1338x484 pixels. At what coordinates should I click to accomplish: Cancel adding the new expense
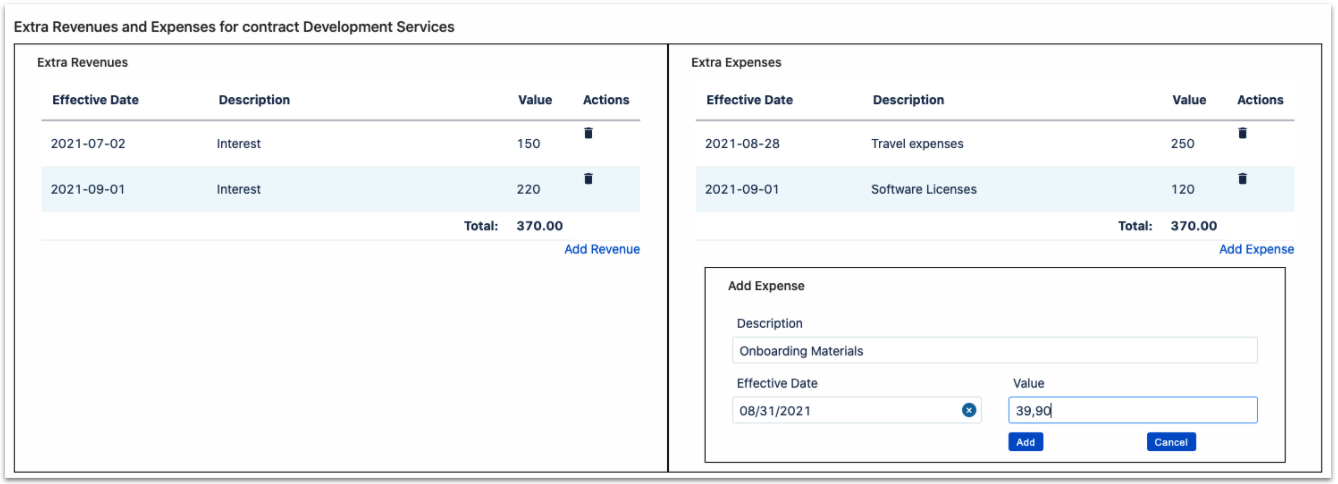pos(1171,442)
